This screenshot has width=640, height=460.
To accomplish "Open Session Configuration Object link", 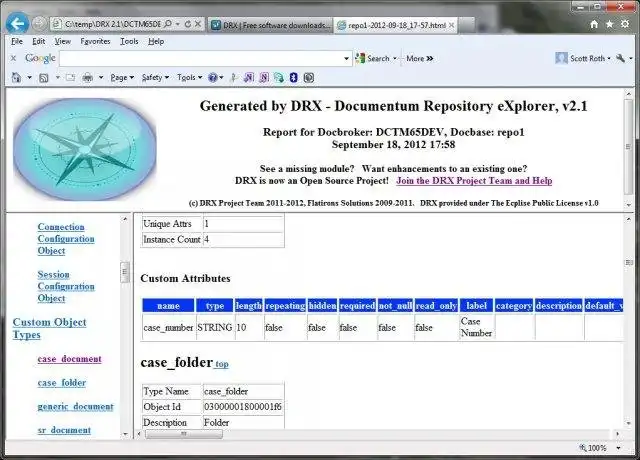I will (66, 286).
